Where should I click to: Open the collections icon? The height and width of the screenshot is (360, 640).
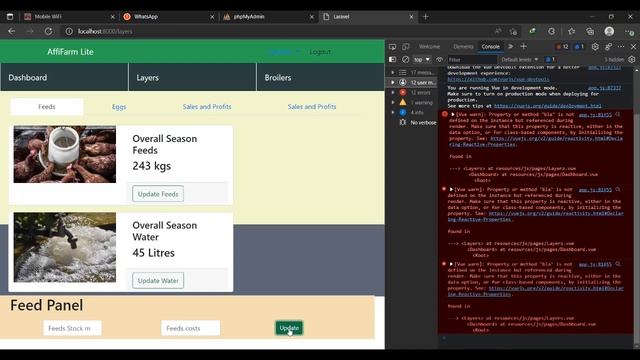[590, 31]
